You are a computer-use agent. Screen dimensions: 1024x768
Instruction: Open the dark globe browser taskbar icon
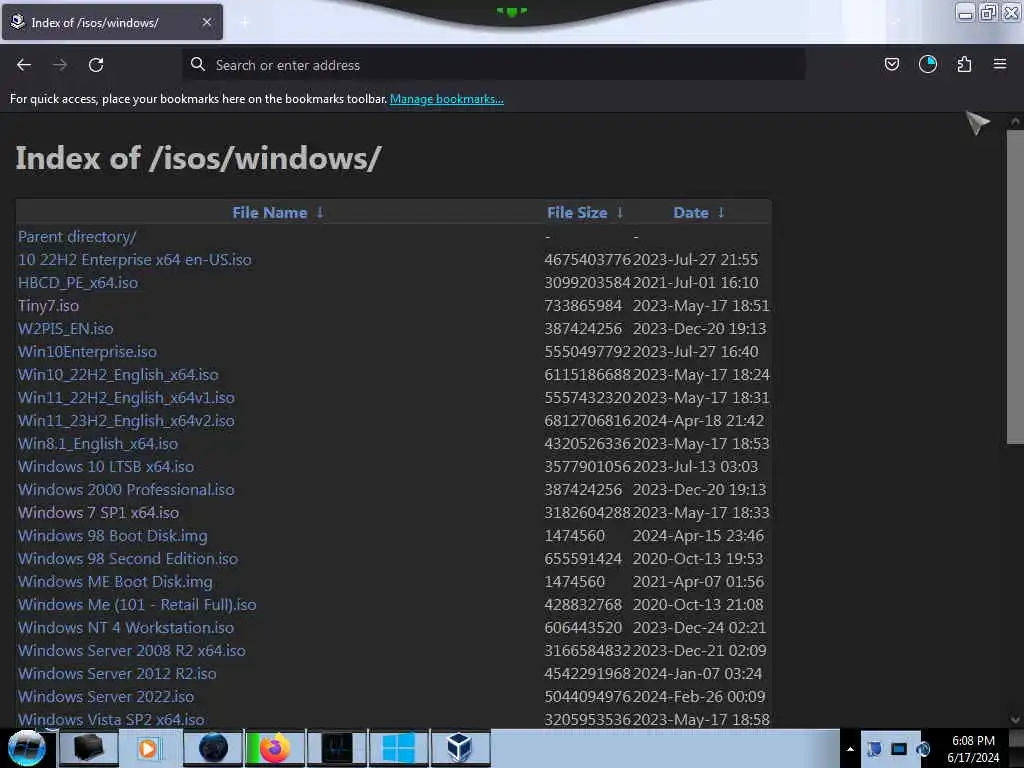(x=213, y=748)
